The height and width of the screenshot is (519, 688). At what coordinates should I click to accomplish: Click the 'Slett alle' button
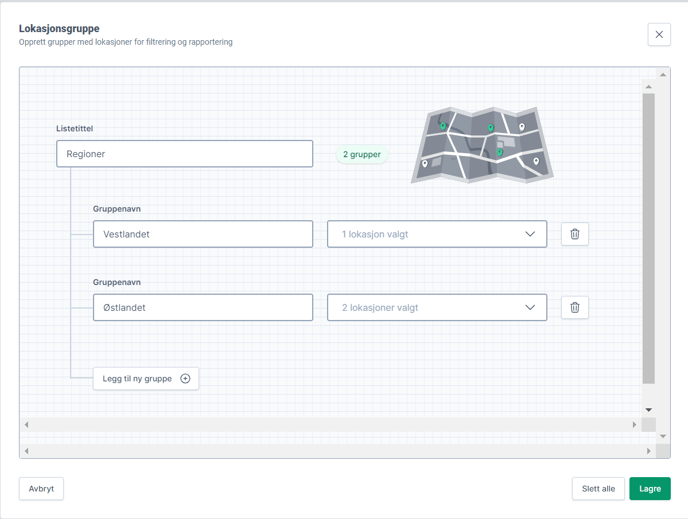click(598, 489)
